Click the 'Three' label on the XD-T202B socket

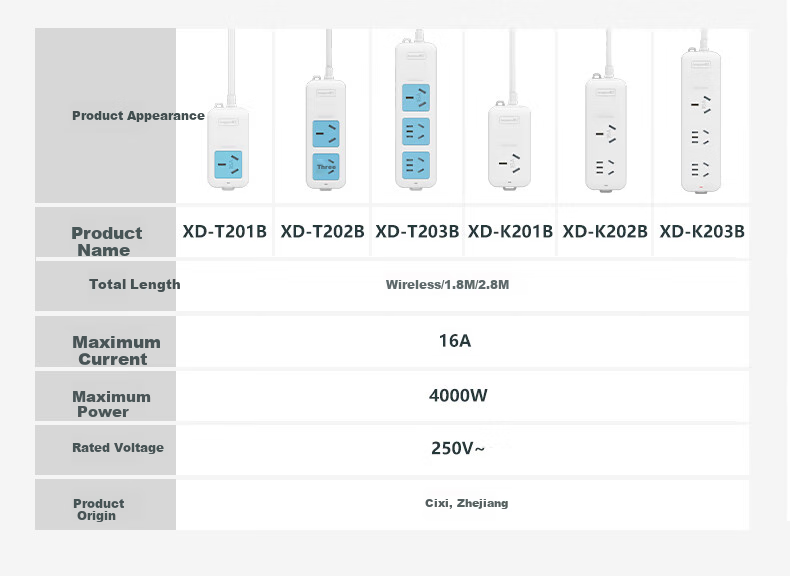(326, 167)
